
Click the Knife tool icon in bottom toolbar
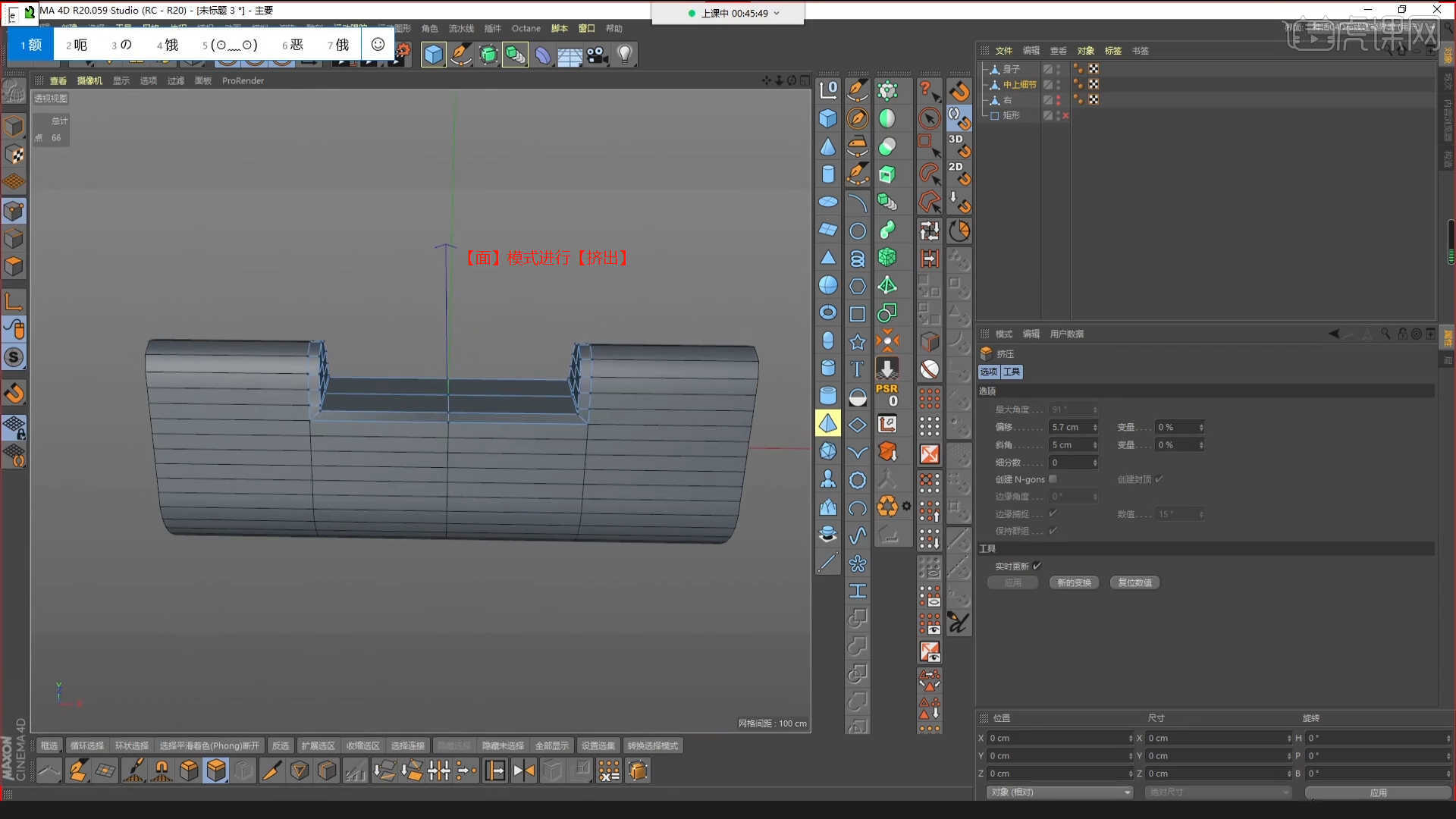[271, 770]
